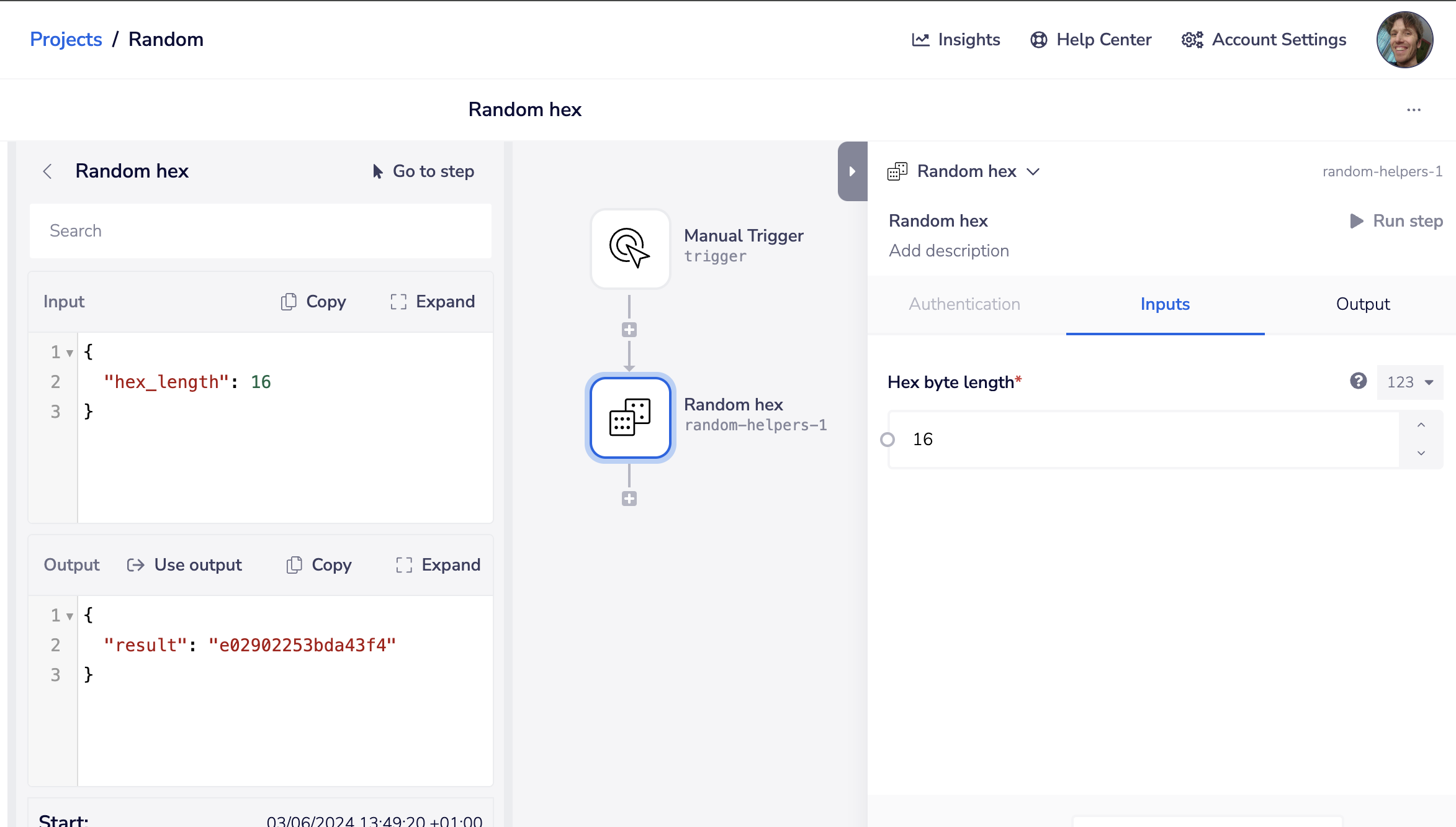Viewport: 1456px width, 827px height.
Task: Collapse line 1 of the Output JSON
Action: tap(70, 616)
